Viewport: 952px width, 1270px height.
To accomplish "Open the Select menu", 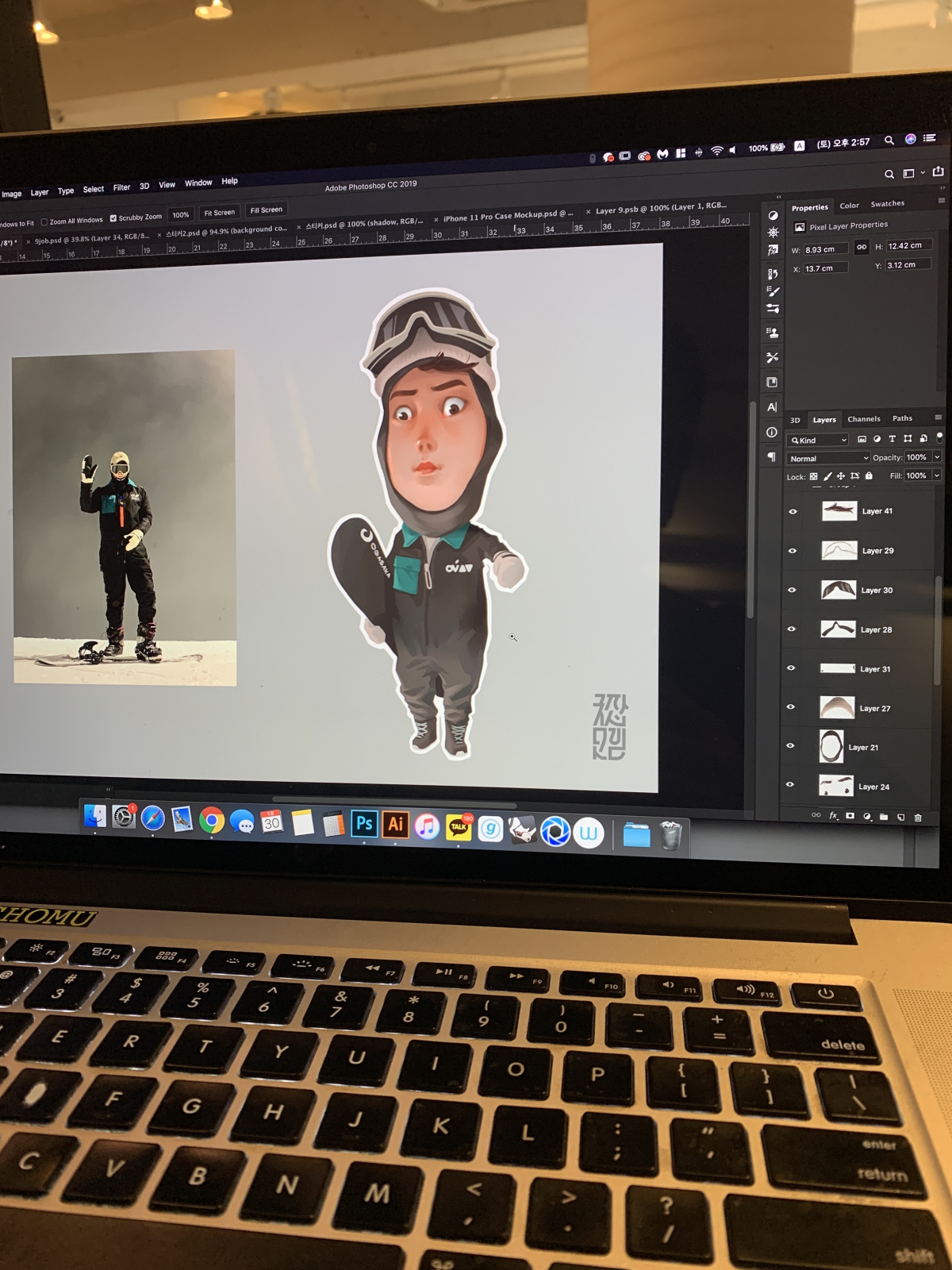I will [x=94, y=189].
